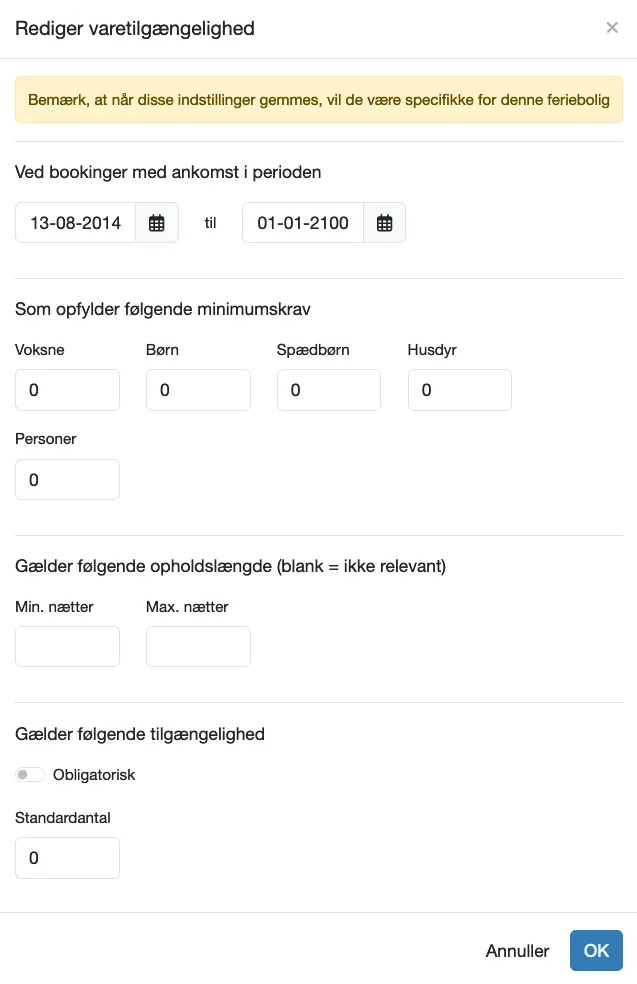Click inside the Max. nætter field
This screenshot has width=637, height=984.
click(x=198, y=646)
